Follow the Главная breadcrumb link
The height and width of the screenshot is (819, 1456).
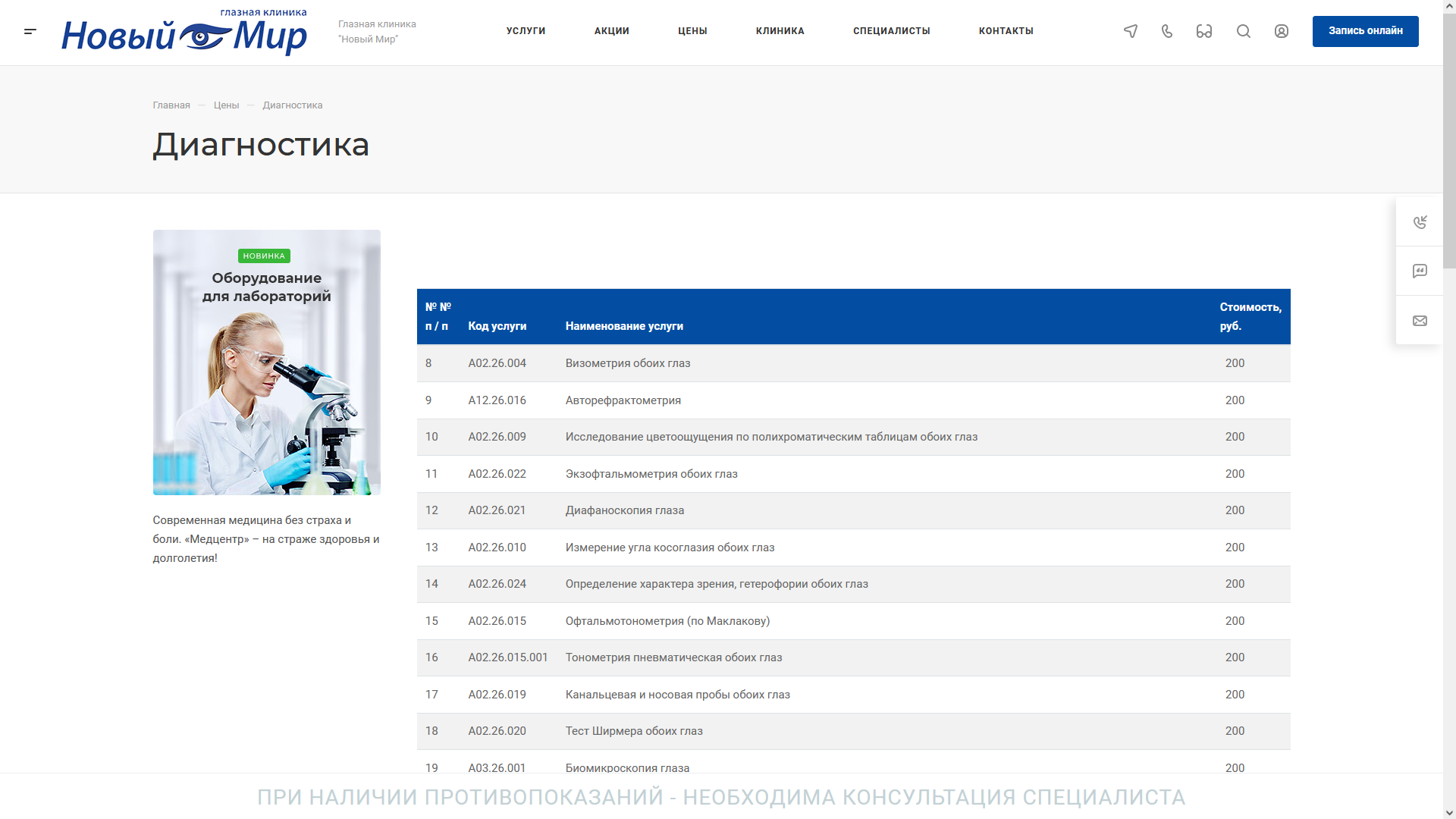pyautogui.click(x=171, y=105)
